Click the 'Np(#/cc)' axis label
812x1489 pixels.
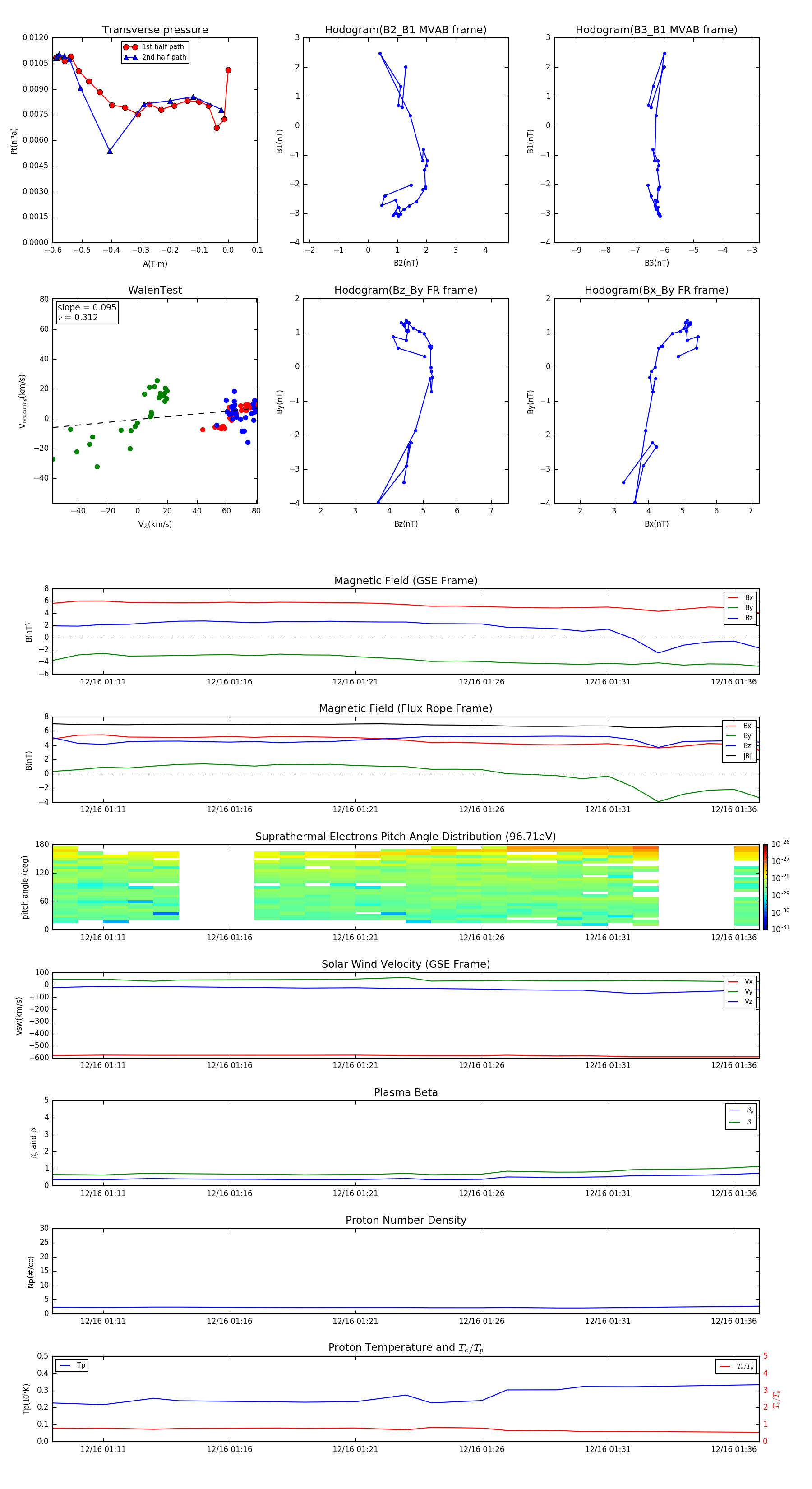(31, 1272)
